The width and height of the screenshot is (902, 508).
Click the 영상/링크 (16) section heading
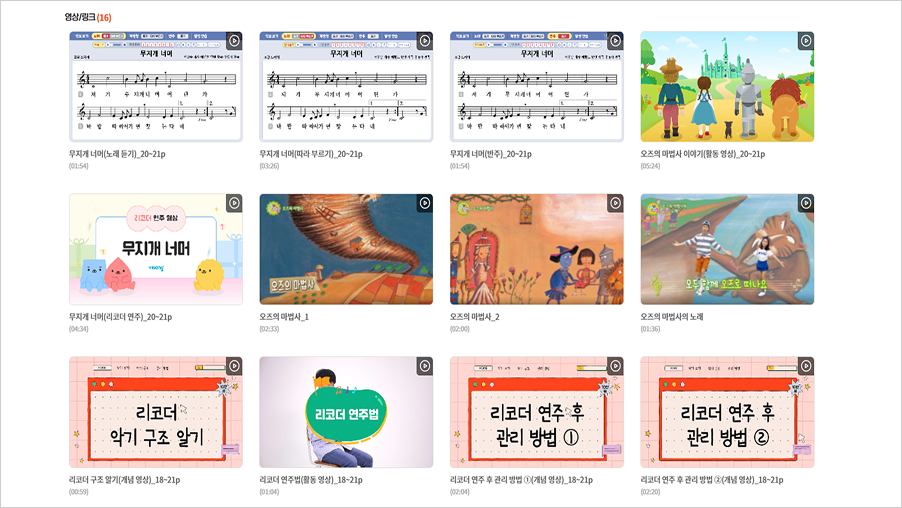pos(88,17)
